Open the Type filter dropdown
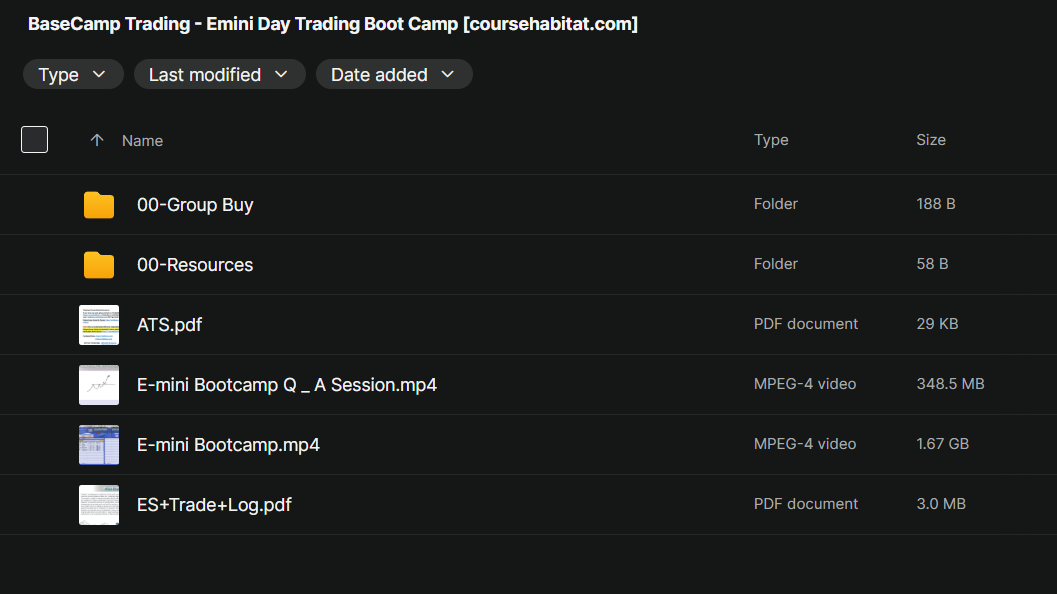Image resolution: width=1057 pixels, height=594 pixels. click(x=73, y=75)
